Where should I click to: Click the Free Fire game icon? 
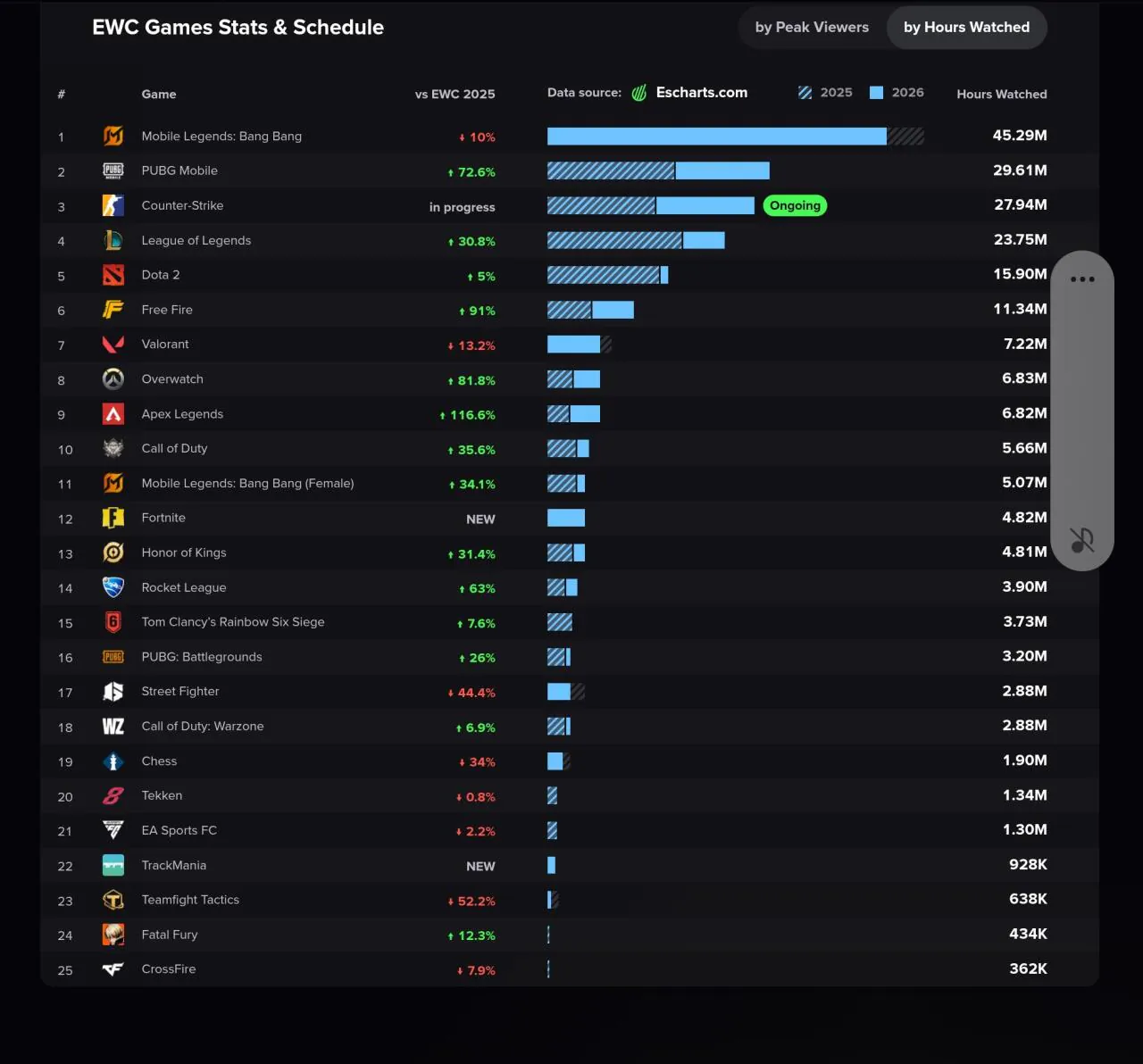click(x=113, y=310)
